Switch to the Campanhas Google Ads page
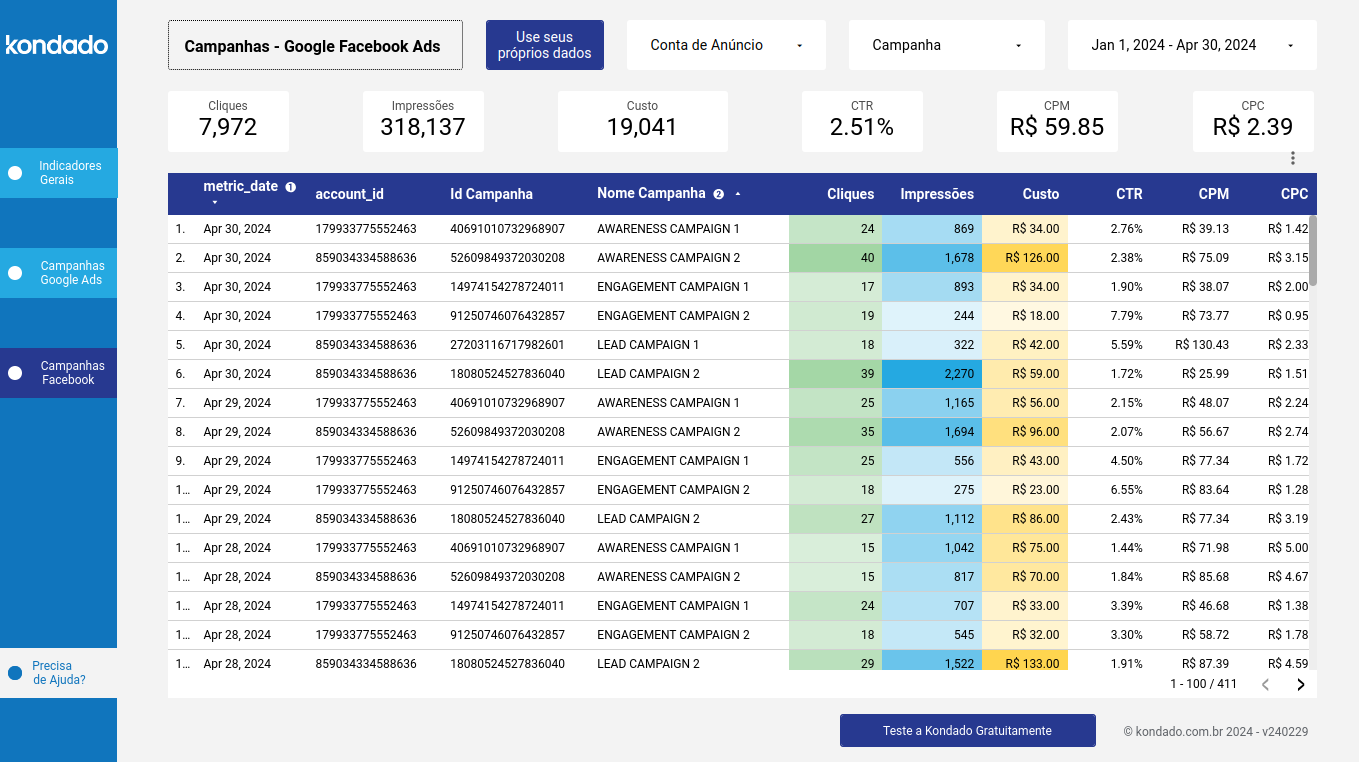The width and height of the screenshot is (1359, 762). [x=72, y=272]
